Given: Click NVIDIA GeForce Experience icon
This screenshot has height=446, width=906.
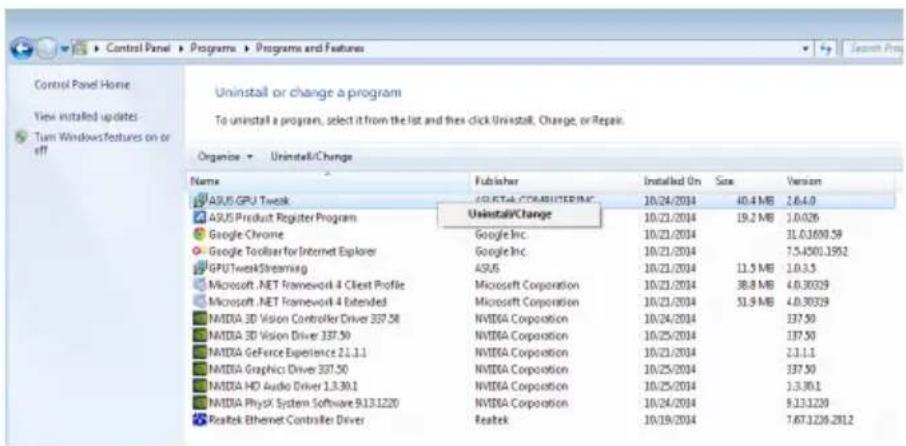Looking at the screenshot, I should tap(200, 352).
